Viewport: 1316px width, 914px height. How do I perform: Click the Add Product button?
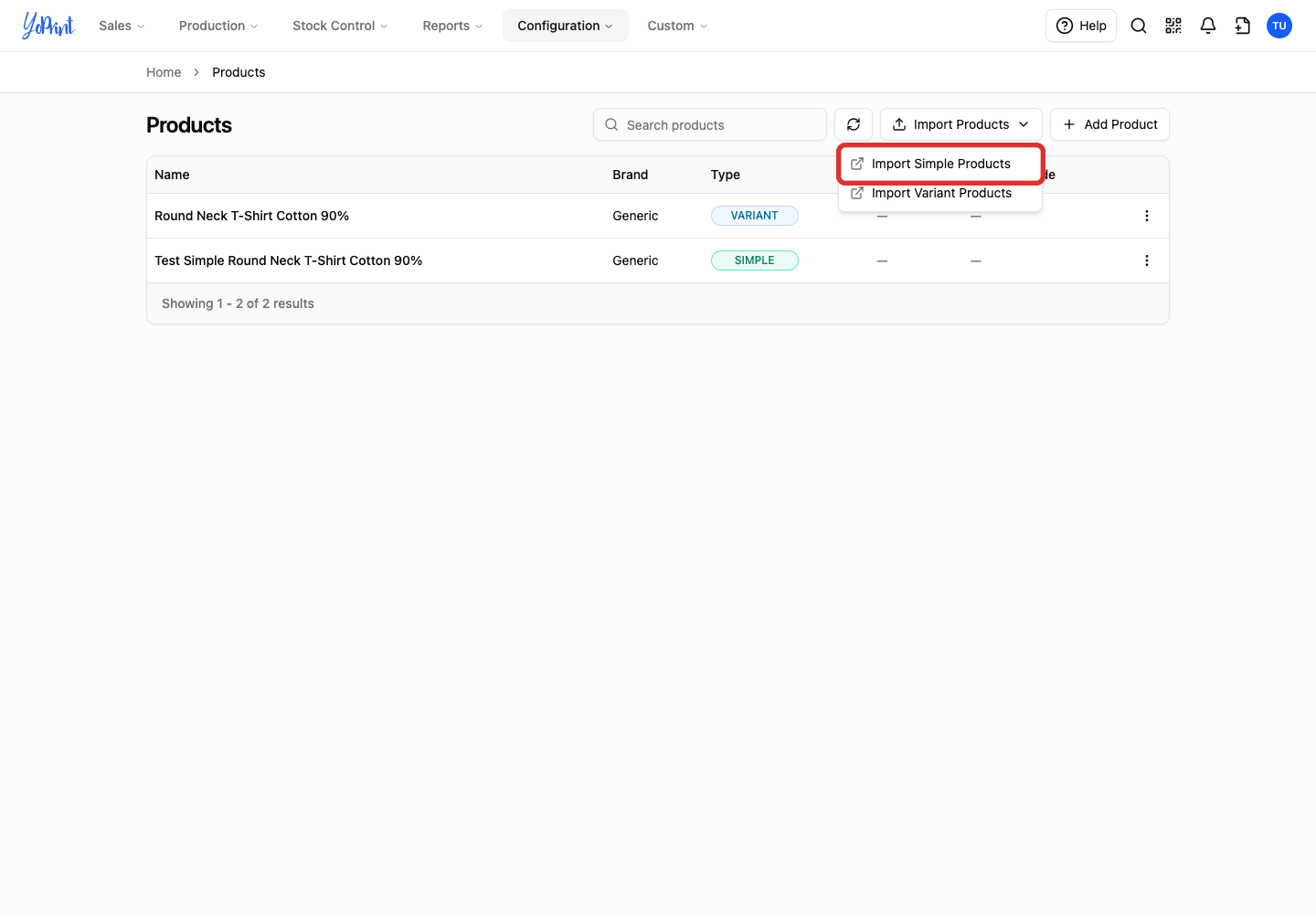click(x=1109, y=124)
